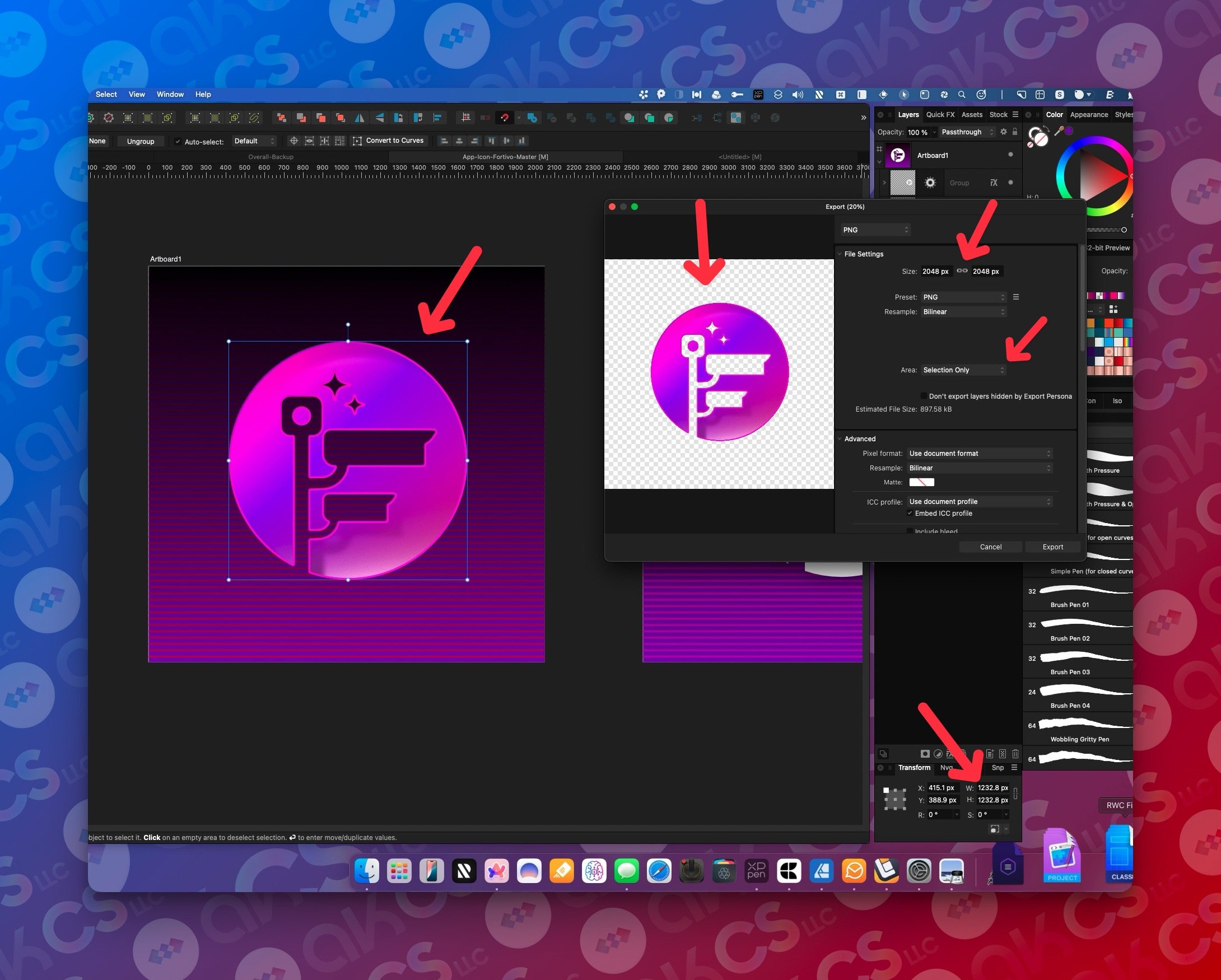The width and height of the screenshot is (1221, 980).
Task: Collapse the Advanced section
Action: click(x=839, y=439)
